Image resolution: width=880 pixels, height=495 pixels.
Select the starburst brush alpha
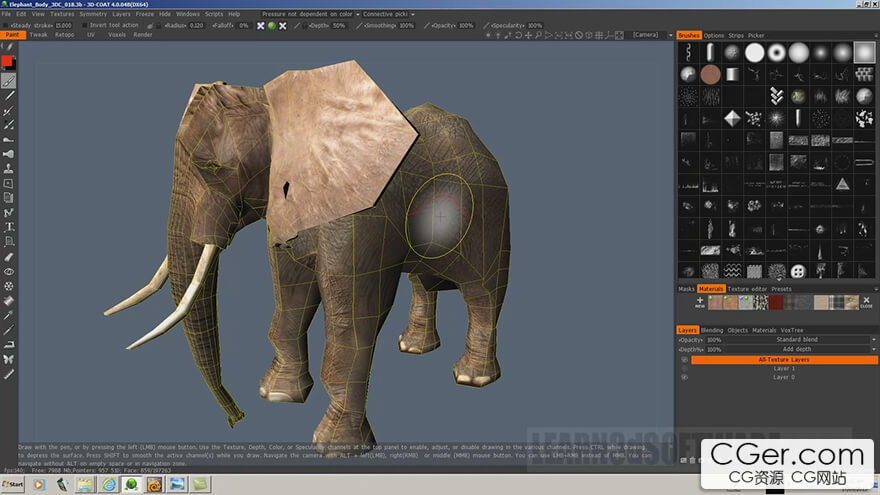coord(776,118)
